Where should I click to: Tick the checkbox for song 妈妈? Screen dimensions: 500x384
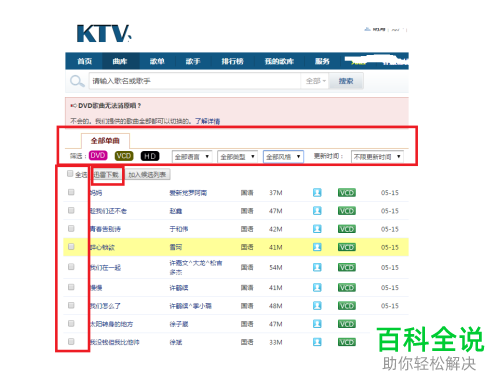point(71,192)
